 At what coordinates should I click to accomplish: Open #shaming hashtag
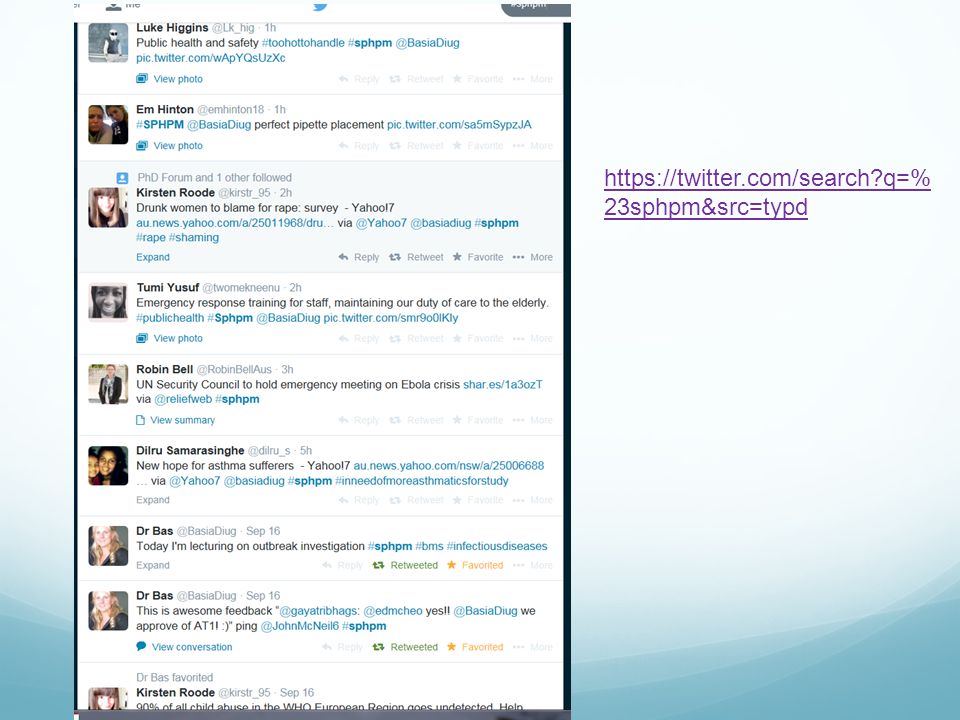[193, 238]
